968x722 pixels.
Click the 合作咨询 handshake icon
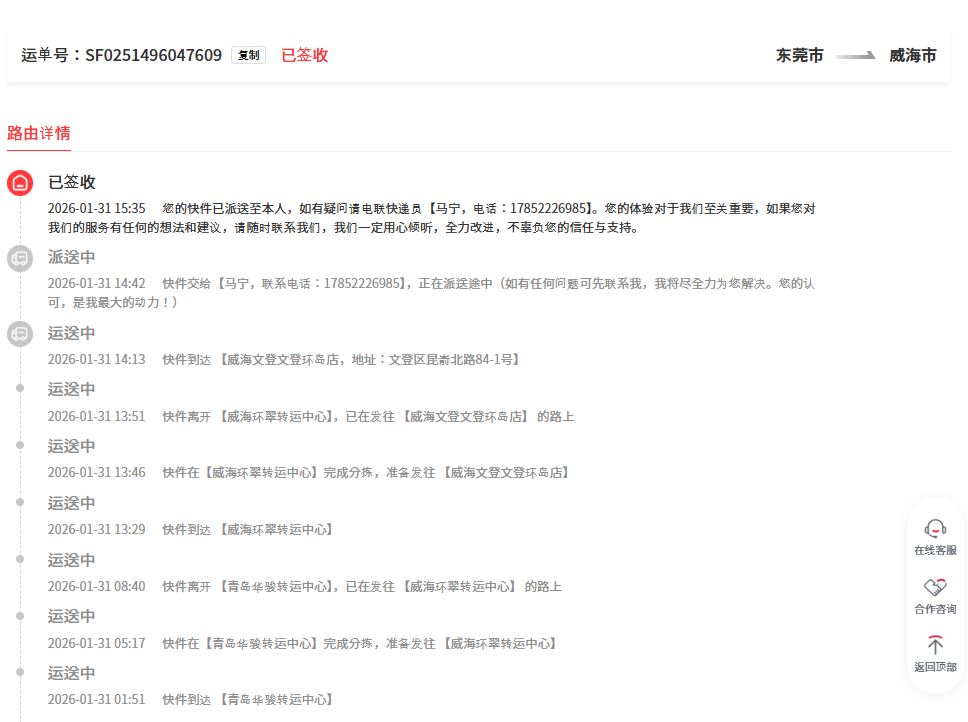(x=935, y=587)
